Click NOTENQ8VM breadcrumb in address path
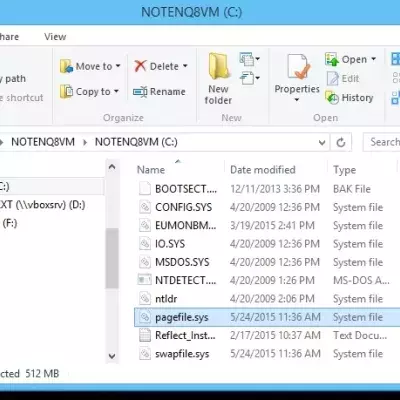Viewport: 400px width, 400px height. click(43, 142)
